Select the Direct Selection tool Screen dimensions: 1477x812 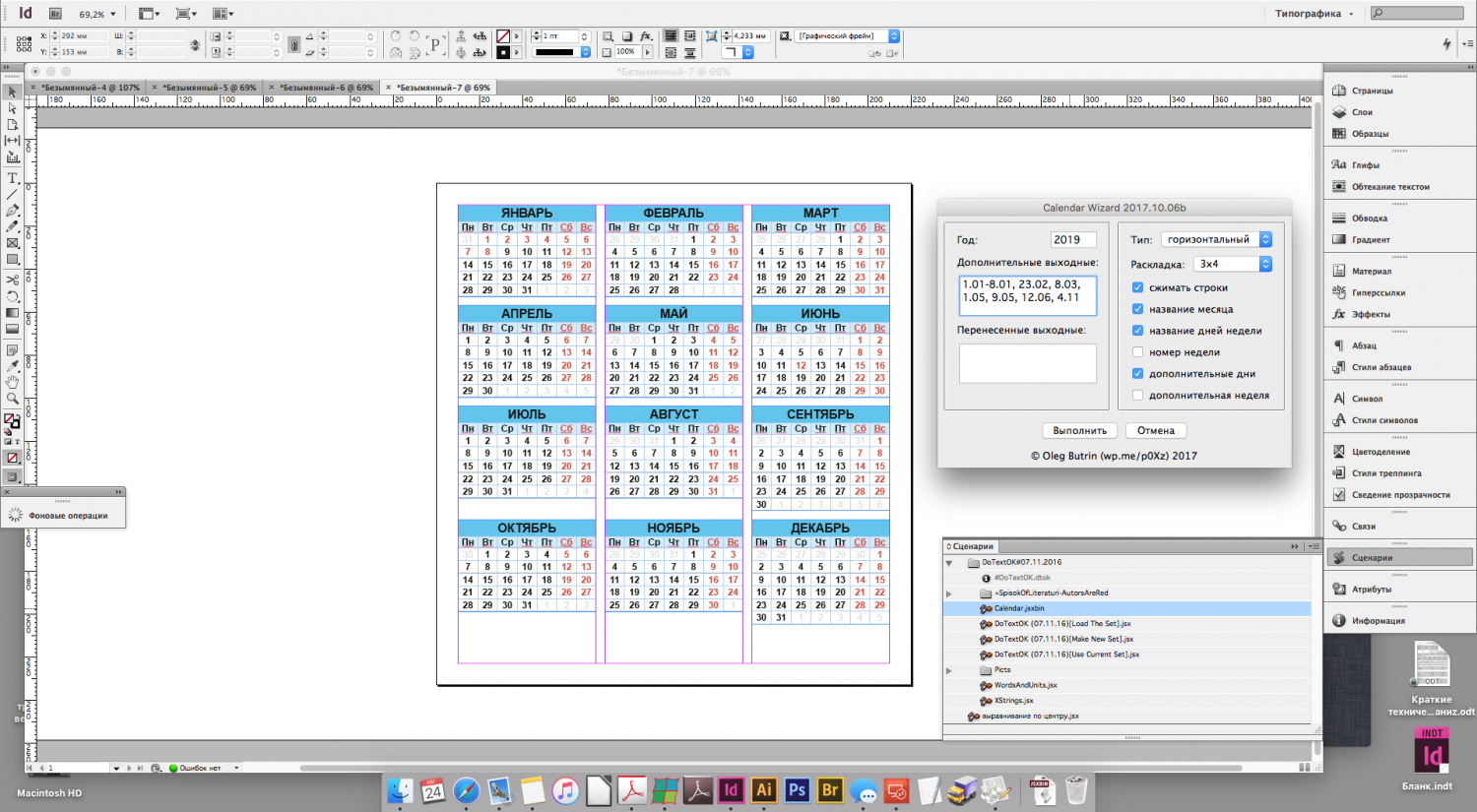point(13,108)
